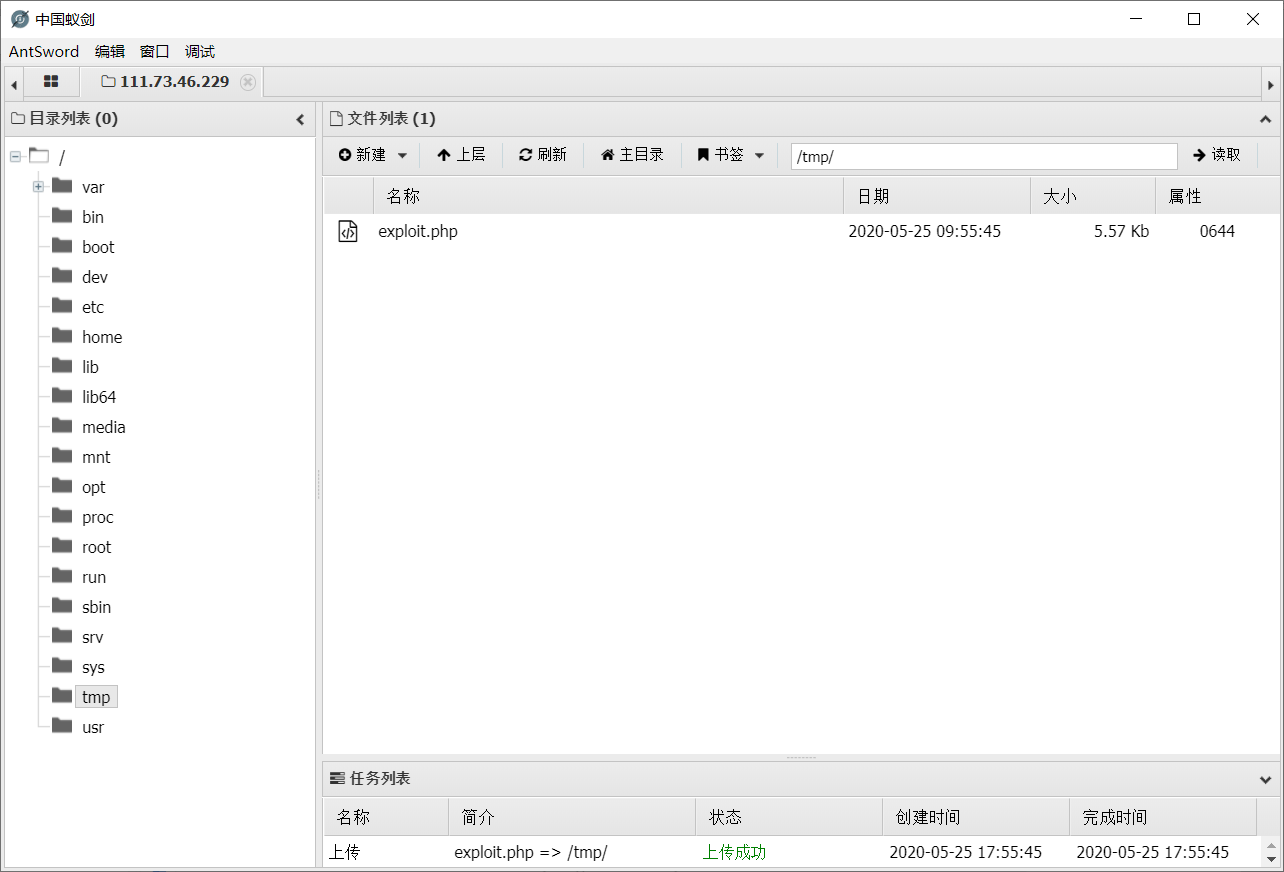Screen dimensions: 1284x872
Task: Go up one directory using 上层
Action: tap(461, 154)
